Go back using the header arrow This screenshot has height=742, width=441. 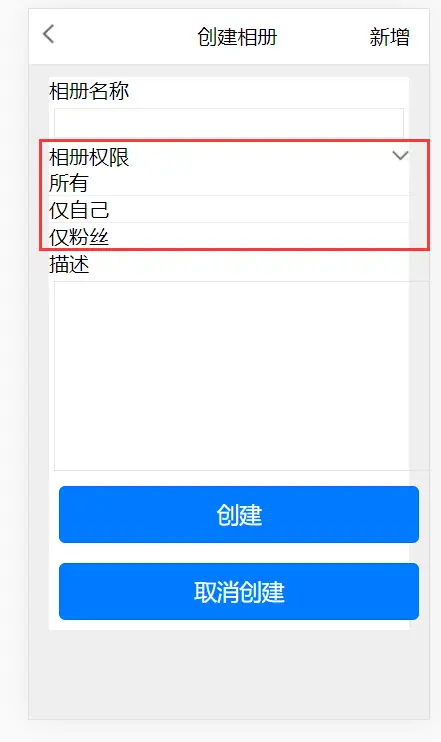48,35
